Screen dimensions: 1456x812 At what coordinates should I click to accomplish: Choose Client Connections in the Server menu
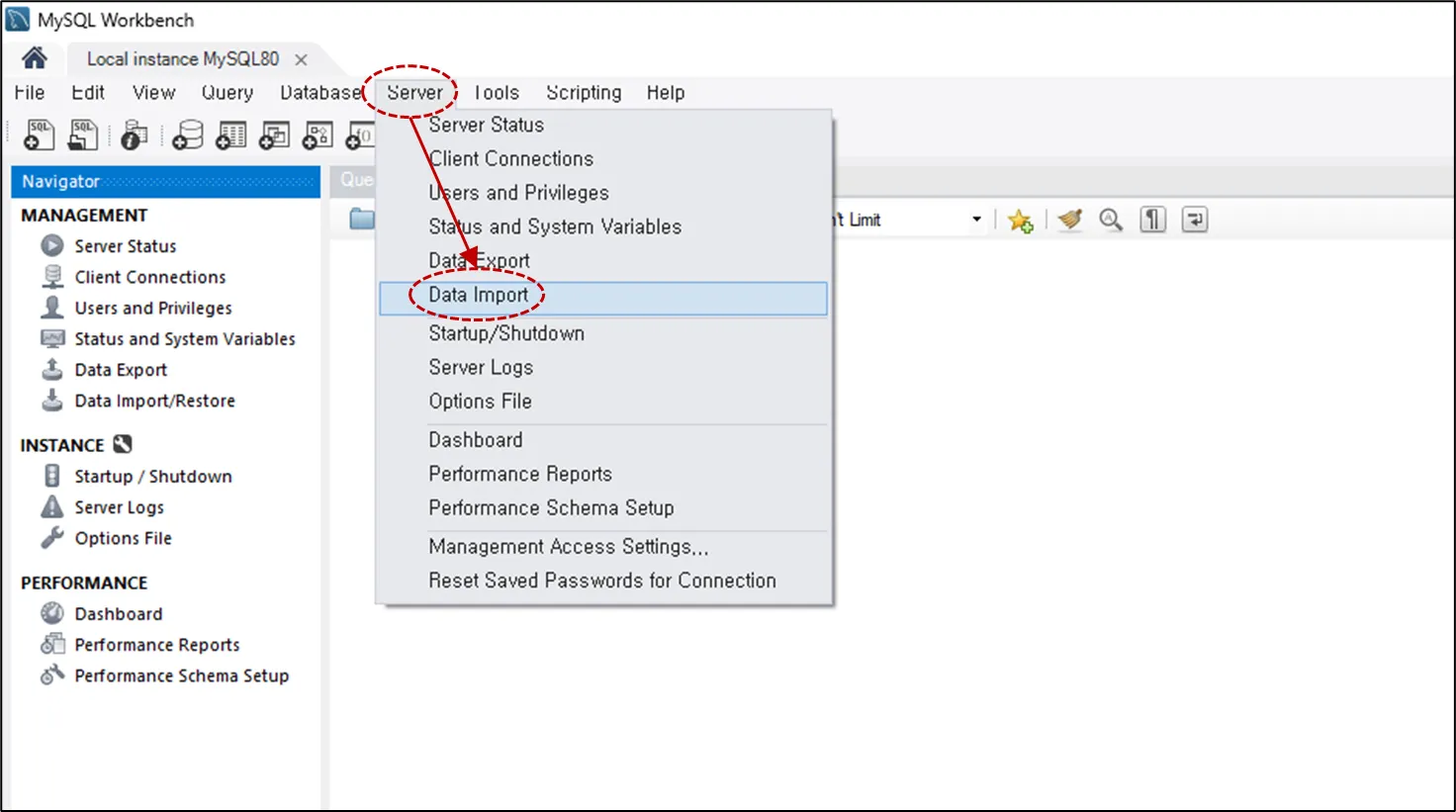pyautogui.click(x=603, y=158)
